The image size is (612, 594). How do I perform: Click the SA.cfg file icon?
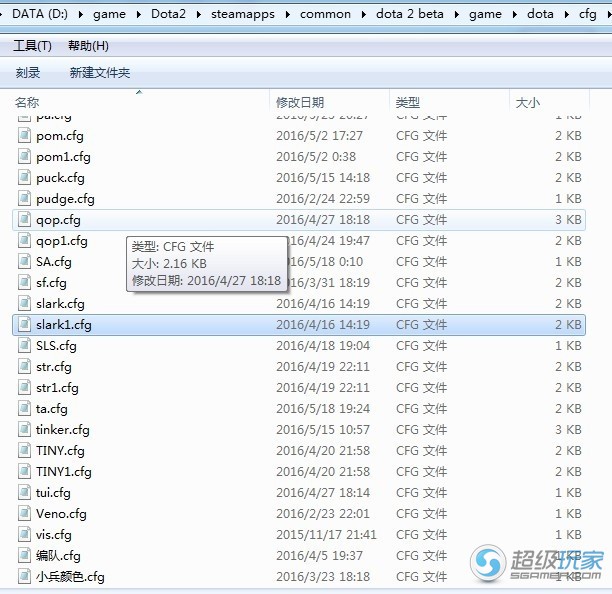point(24,262)
